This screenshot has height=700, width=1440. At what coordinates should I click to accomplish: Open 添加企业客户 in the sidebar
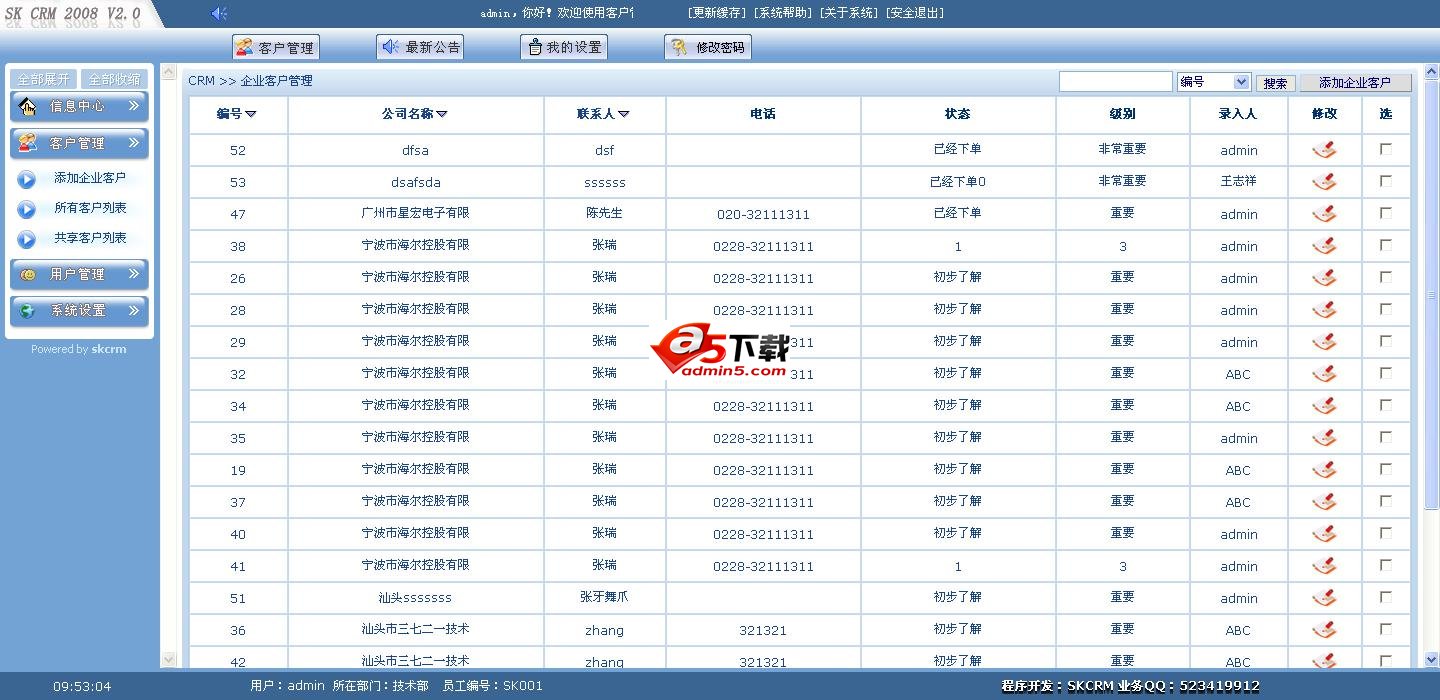pos(90,178)
